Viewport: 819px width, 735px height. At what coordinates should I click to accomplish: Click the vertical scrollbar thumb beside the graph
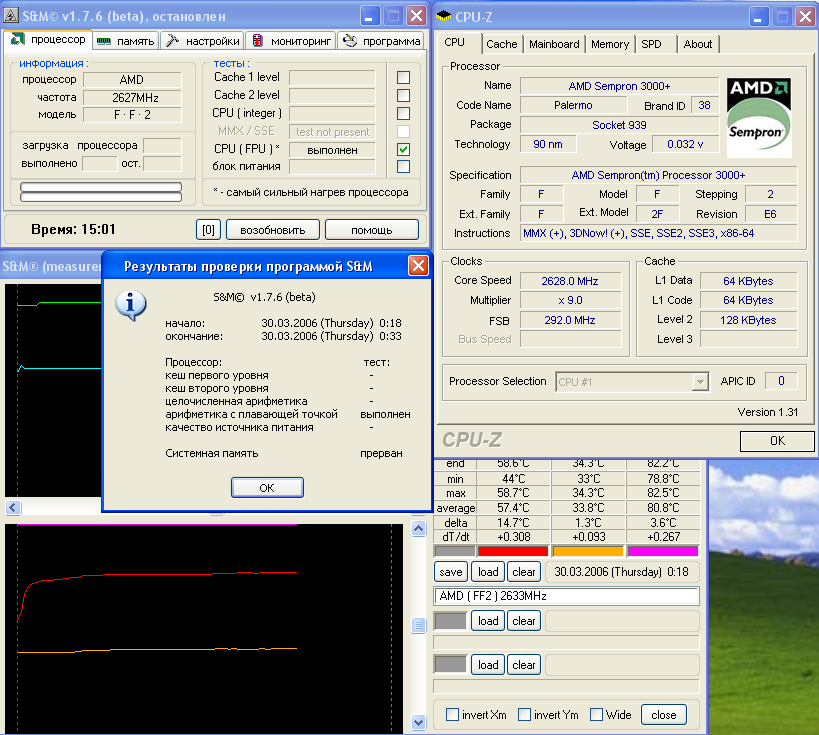(418, 625)
